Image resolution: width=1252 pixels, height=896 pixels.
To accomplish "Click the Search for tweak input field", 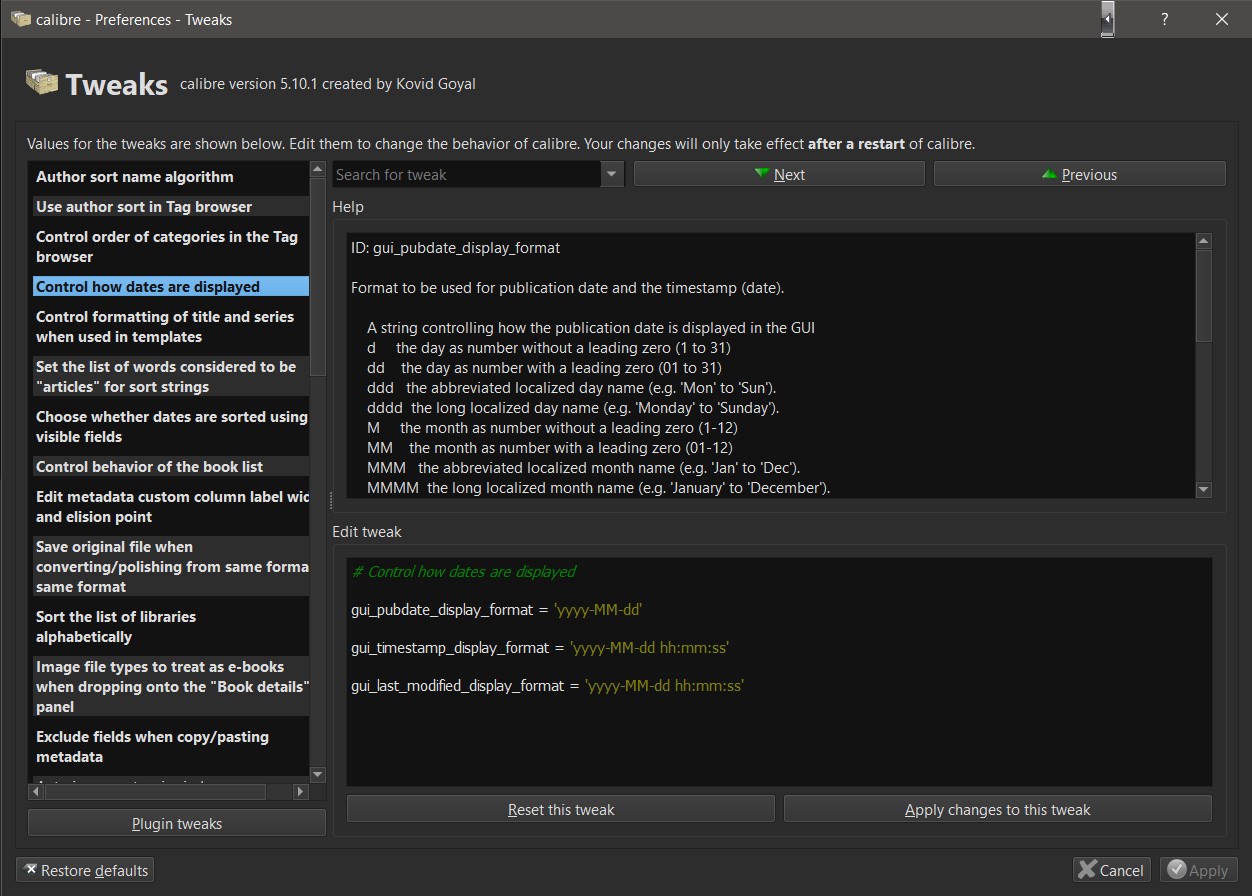I will click(467, 174).
